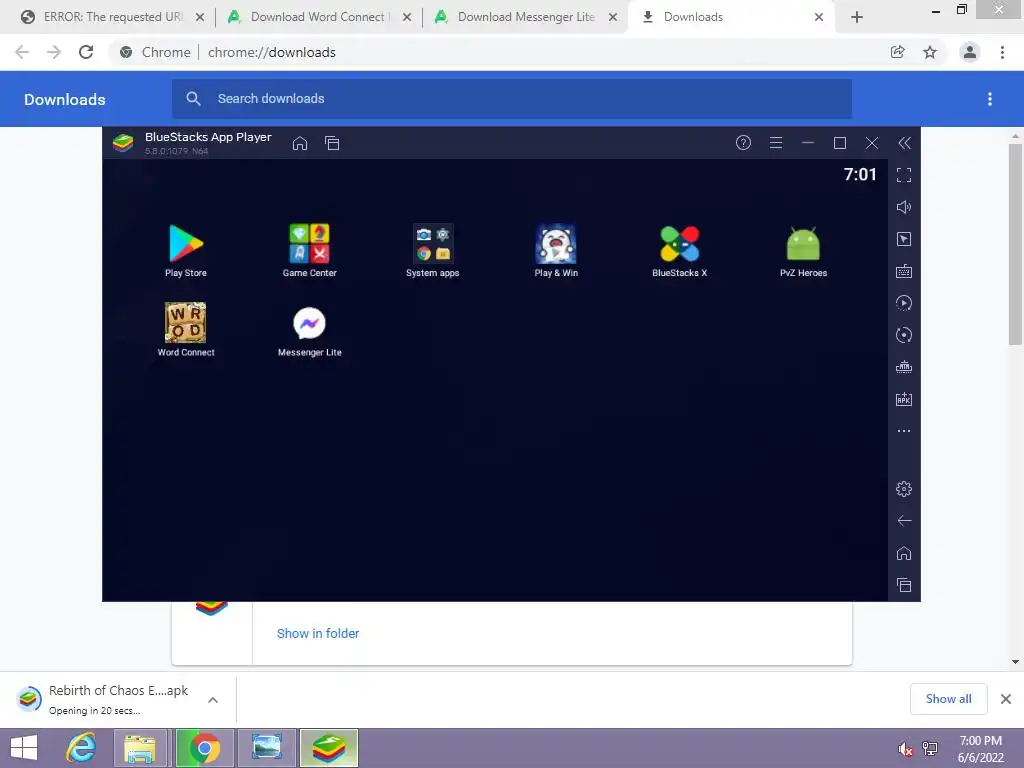Click the Search downloads field

(512, 99)
